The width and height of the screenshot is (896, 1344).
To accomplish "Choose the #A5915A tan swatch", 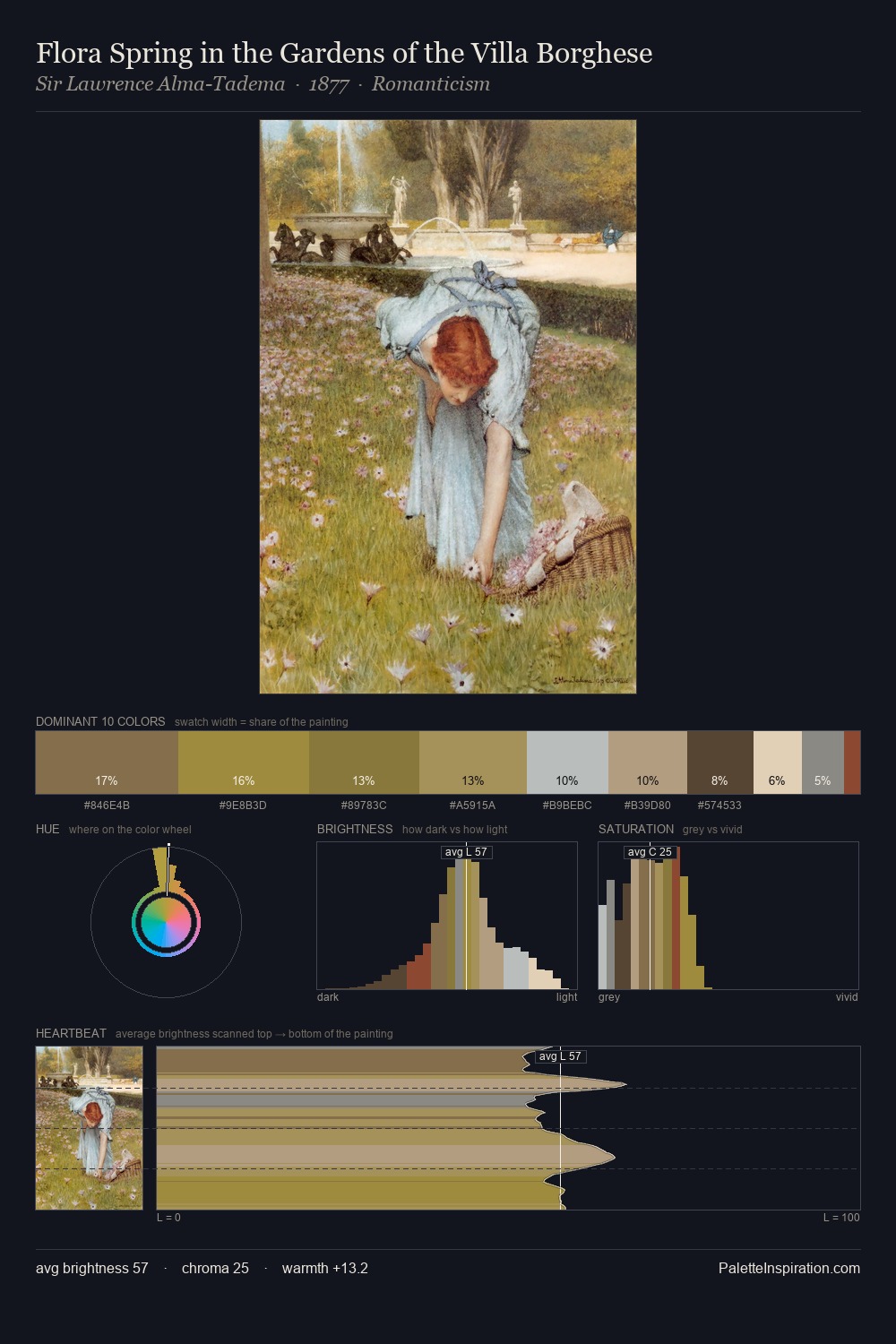I will 473,762.
